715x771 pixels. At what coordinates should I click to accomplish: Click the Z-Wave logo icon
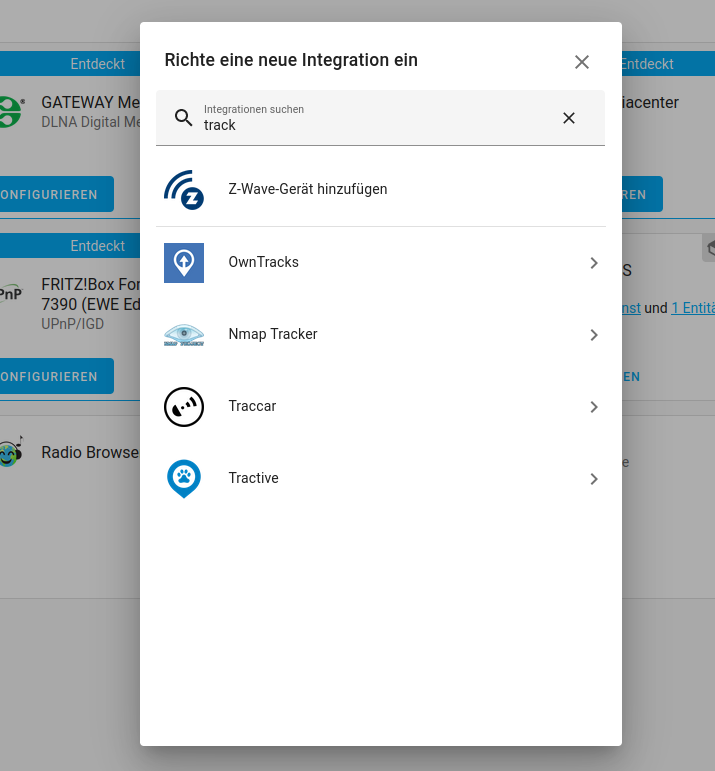[184, 190]
